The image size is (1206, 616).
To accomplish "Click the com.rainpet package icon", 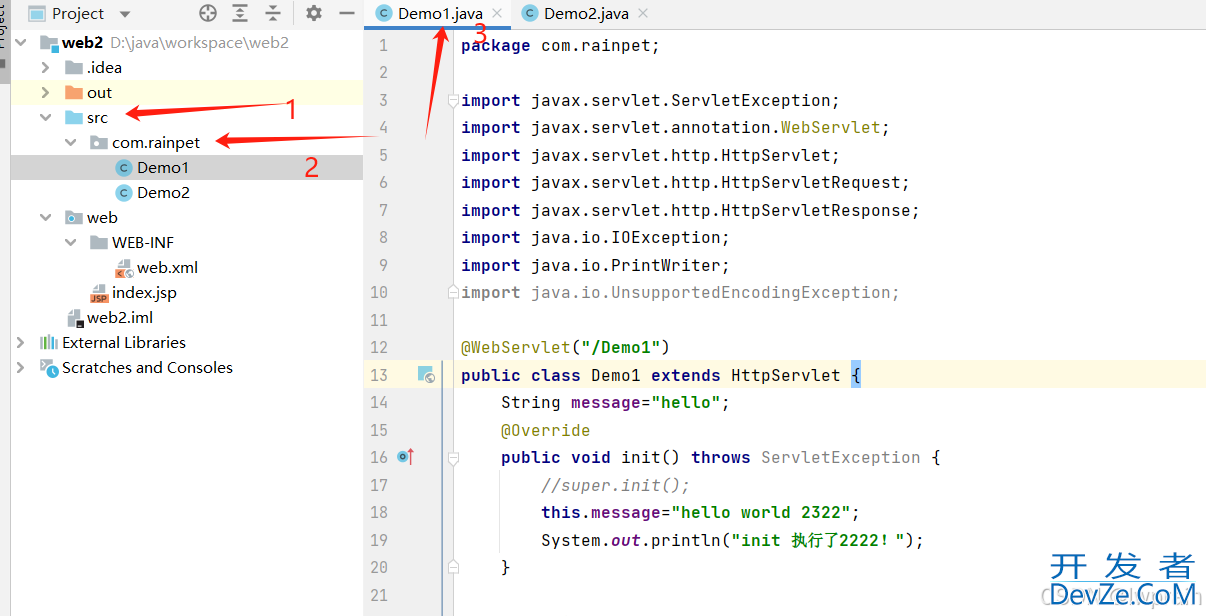I will [x=99, y=143].
